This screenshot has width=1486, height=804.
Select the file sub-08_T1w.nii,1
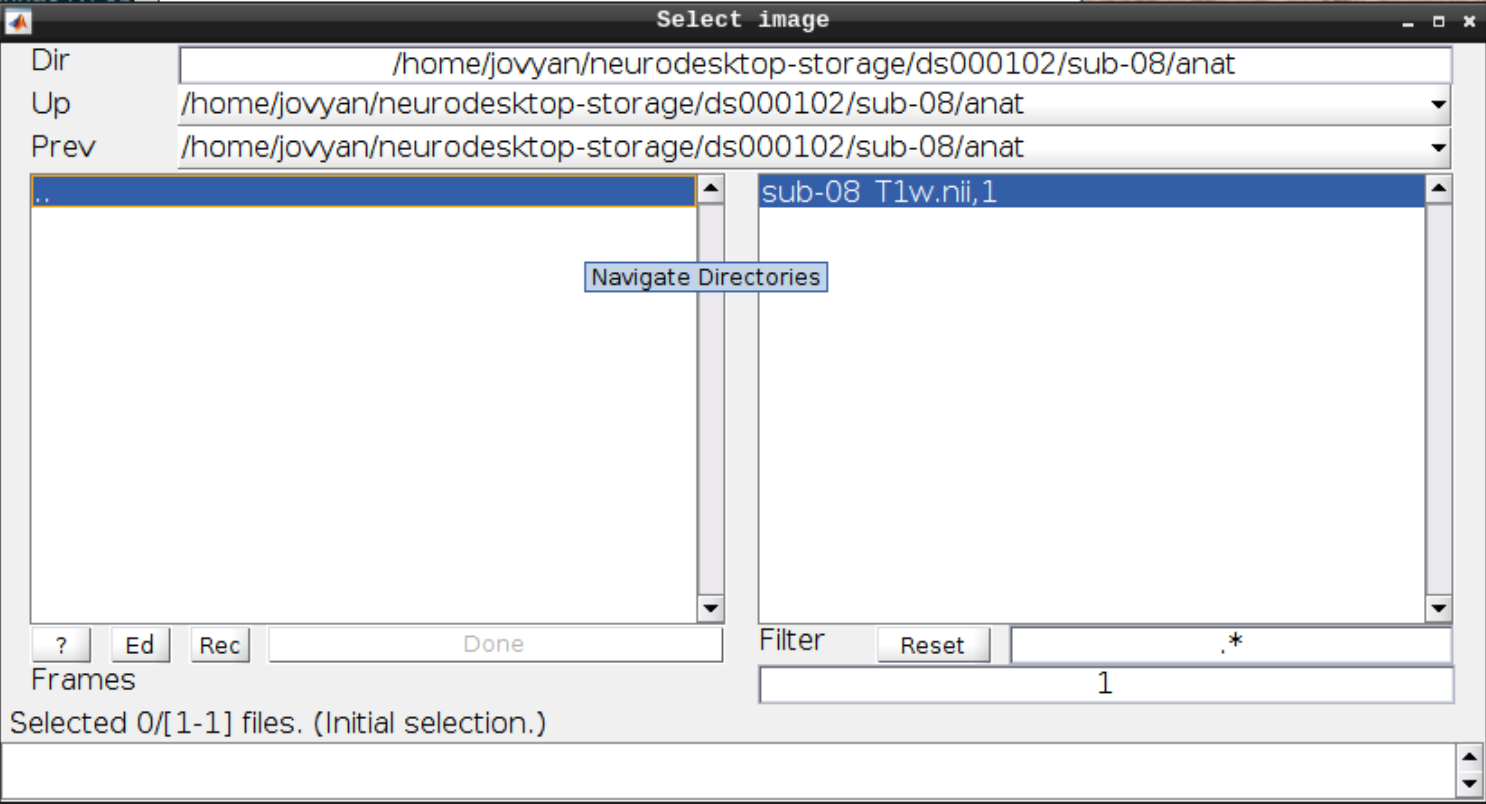point(1091,191)
